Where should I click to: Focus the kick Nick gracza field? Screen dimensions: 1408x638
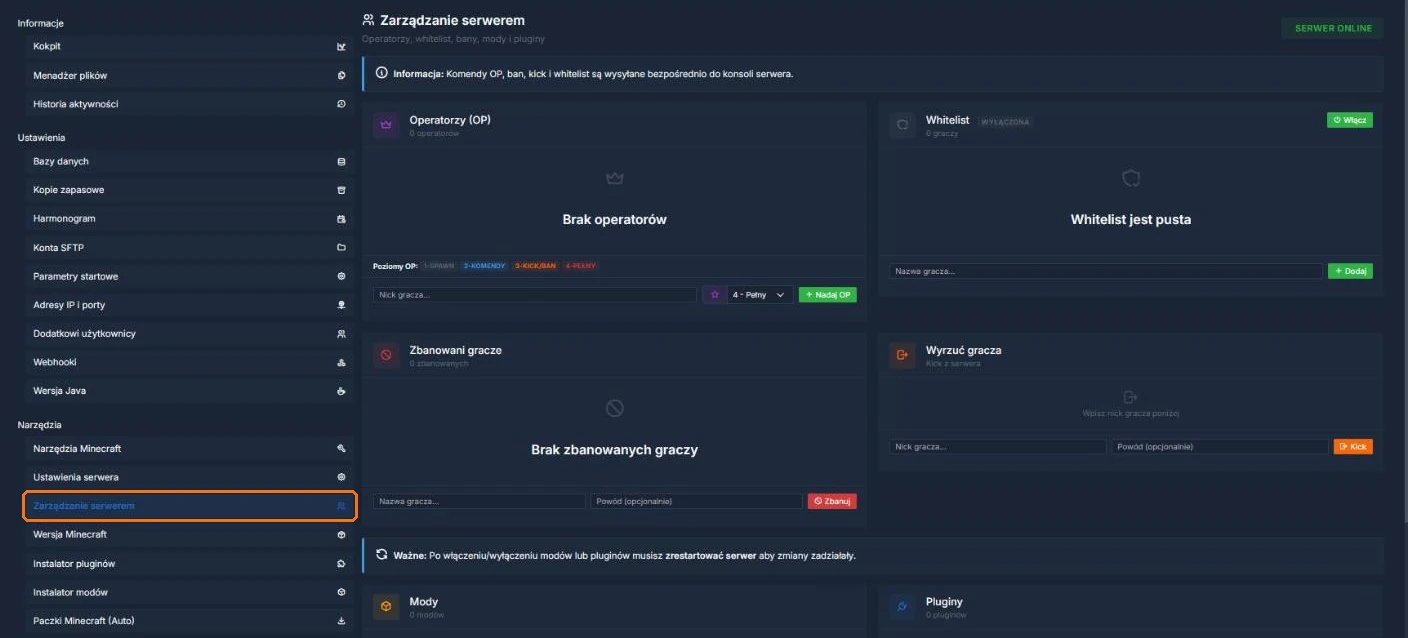click(x=998, y=447)
